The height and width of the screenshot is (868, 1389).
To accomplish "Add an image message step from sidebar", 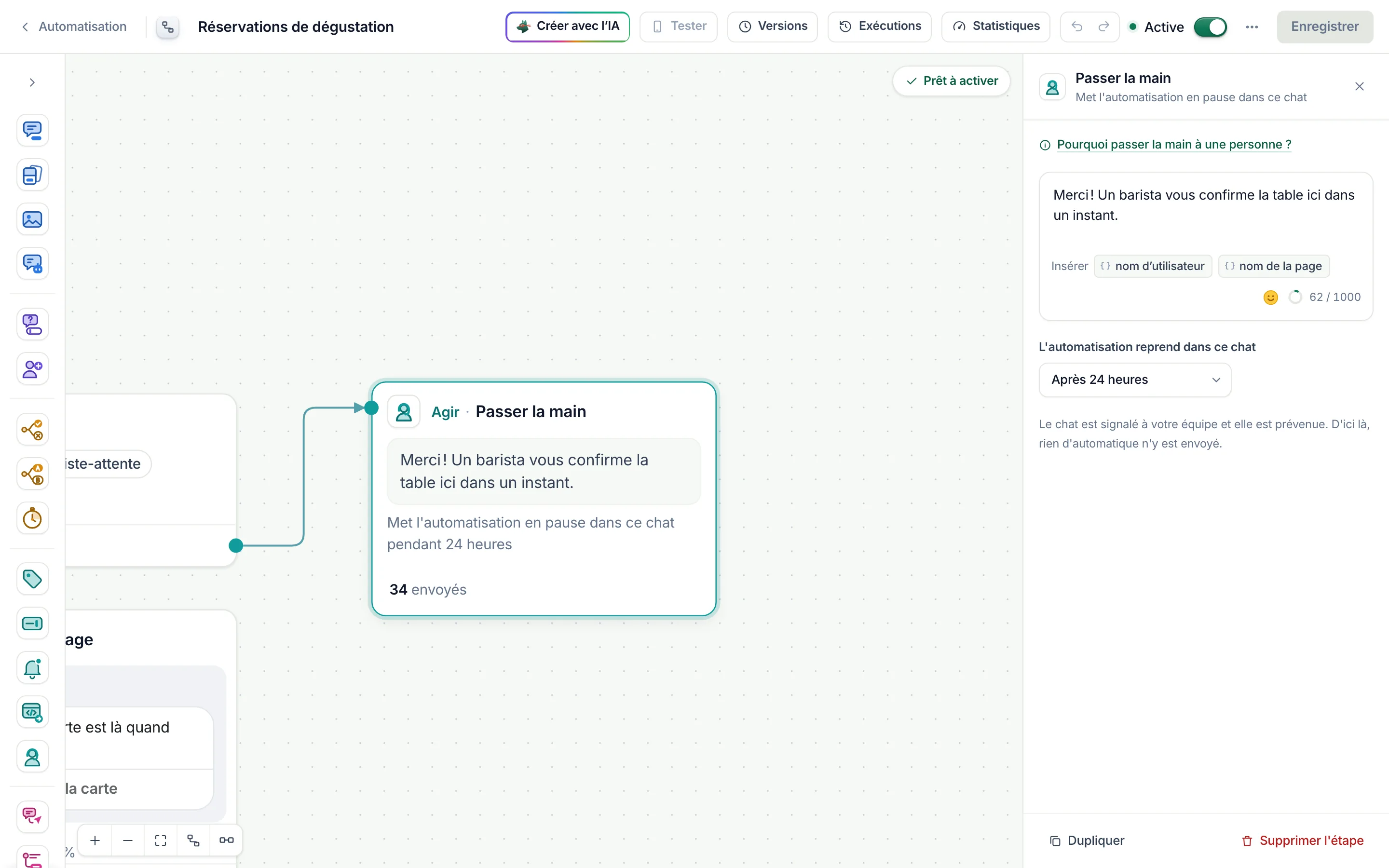I will (32, 219).
